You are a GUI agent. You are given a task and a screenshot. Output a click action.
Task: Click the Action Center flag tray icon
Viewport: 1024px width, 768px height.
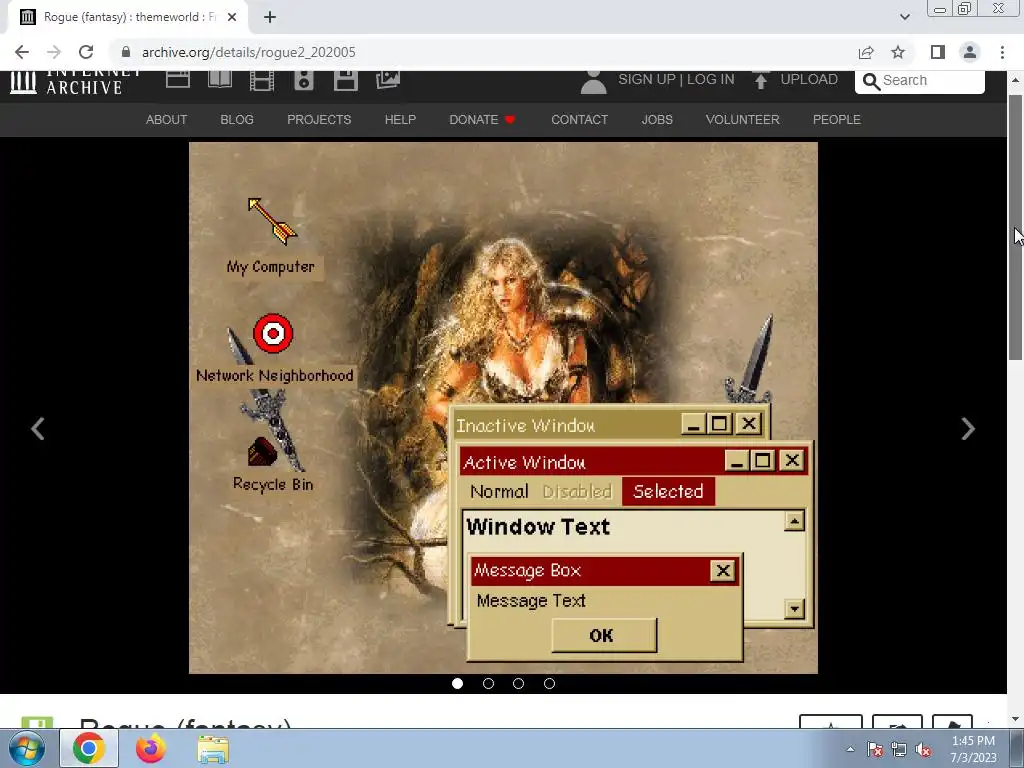[875, 750]
